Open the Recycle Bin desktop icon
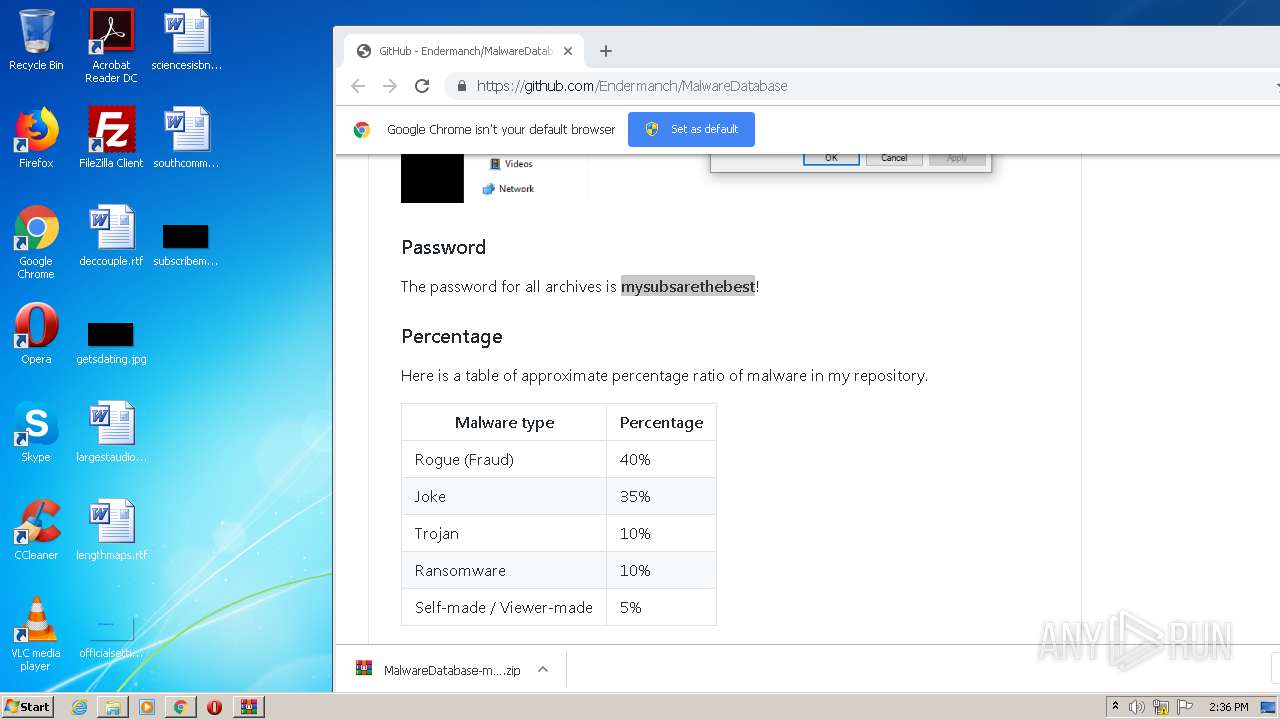Screen dimensions: 1280x720 pos(36,41)
